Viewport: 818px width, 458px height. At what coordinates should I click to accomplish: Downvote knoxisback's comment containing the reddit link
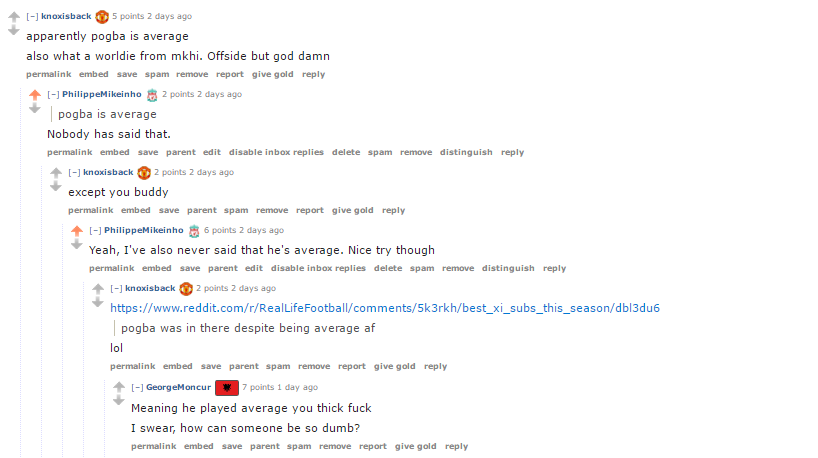coord(98,303)
